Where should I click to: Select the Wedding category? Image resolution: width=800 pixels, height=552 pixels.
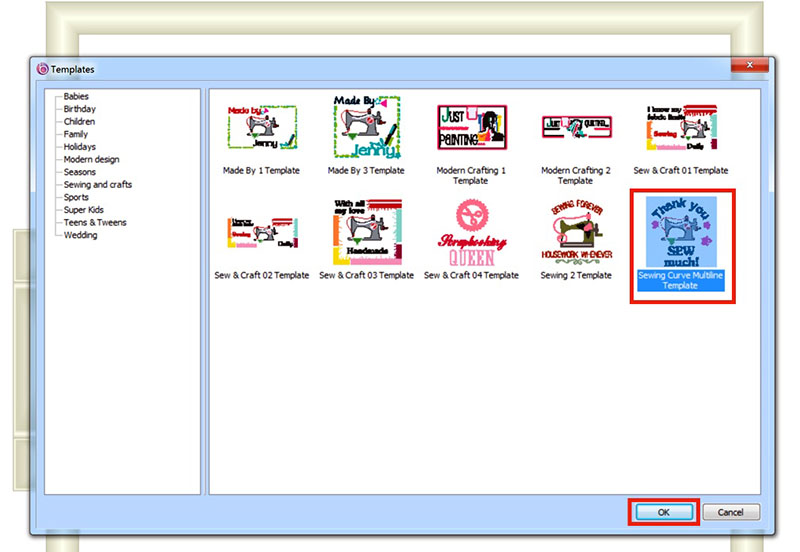pyautogui.click(x=81, y=236)
